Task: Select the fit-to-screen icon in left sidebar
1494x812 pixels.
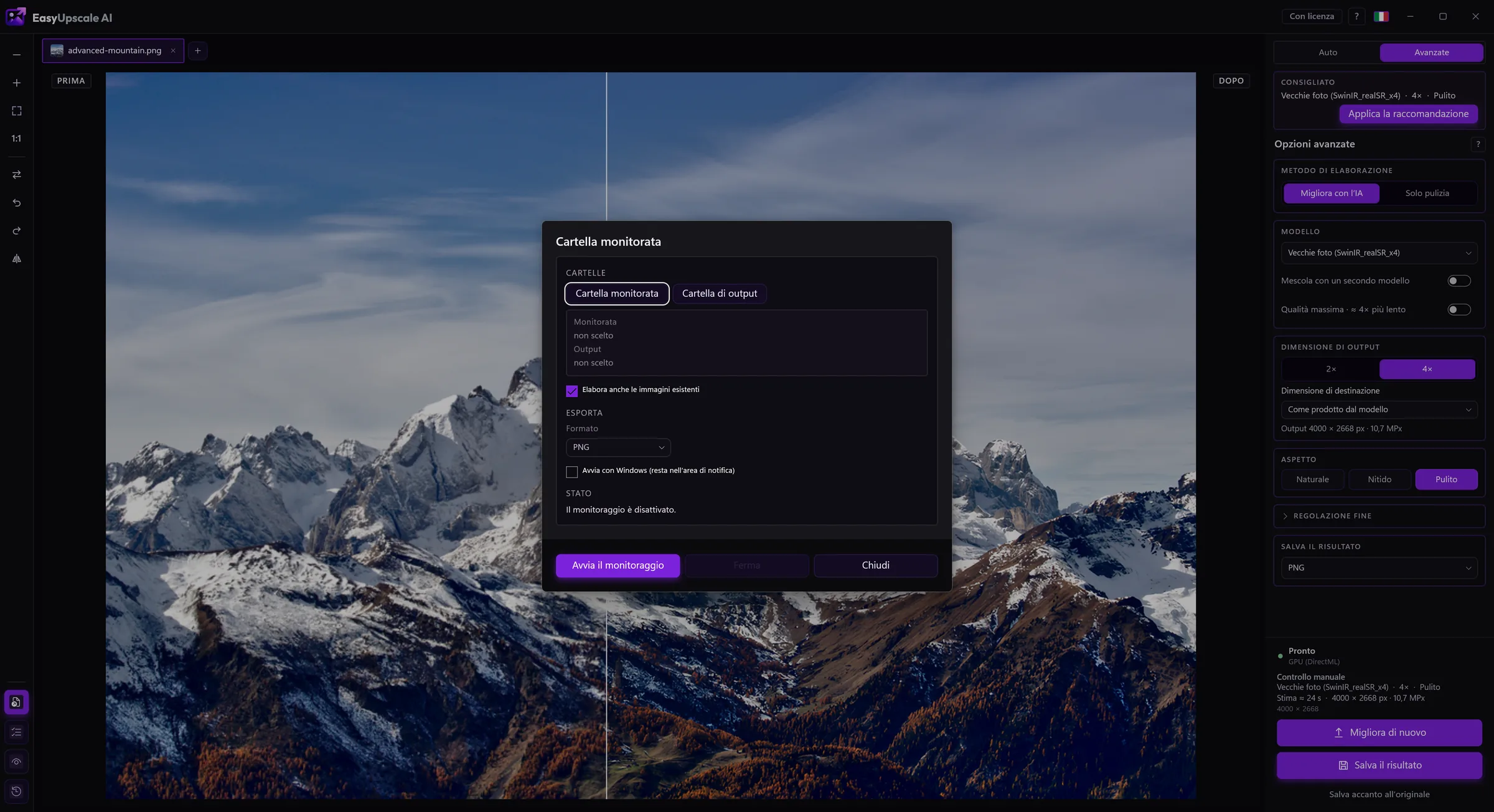Action: [x=17, y=111]
